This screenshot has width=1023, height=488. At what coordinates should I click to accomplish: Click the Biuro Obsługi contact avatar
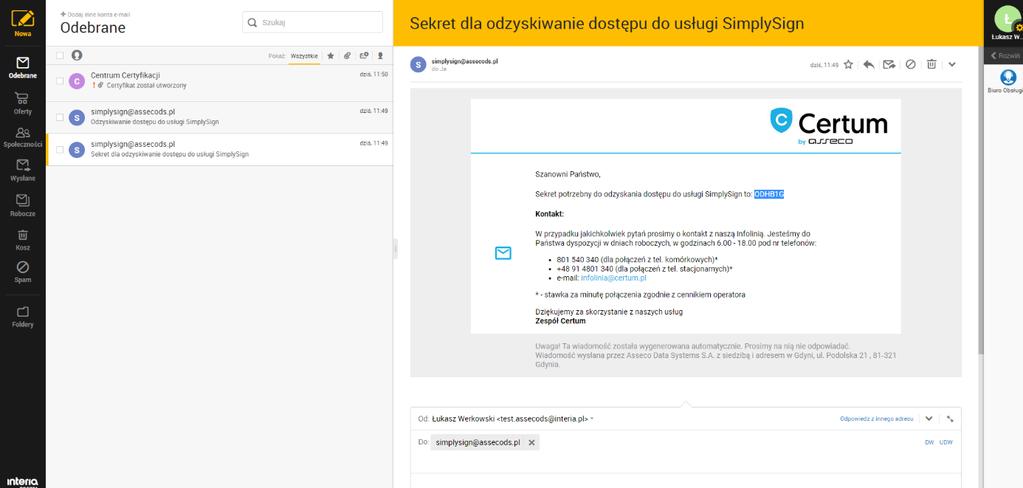pos(1007,78)
